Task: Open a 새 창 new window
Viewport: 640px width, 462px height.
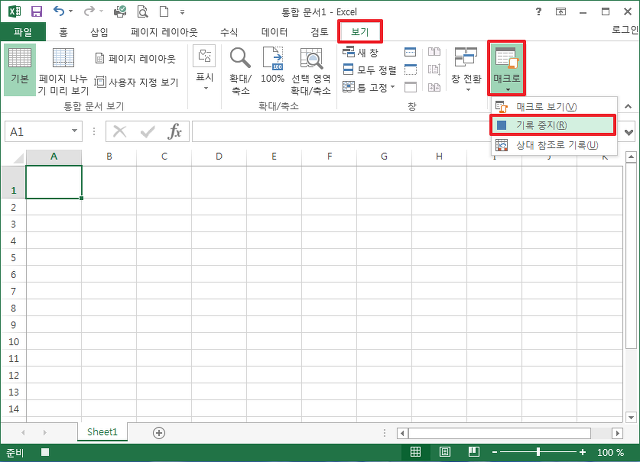Action: [x=360, y=52]
